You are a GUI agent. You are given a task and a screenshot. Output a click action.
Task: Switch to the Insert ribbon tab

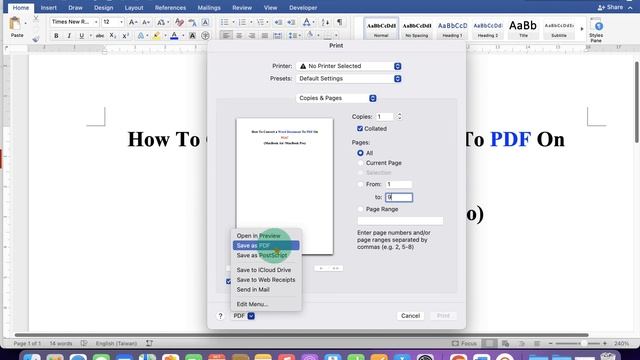tap(49, 8)
